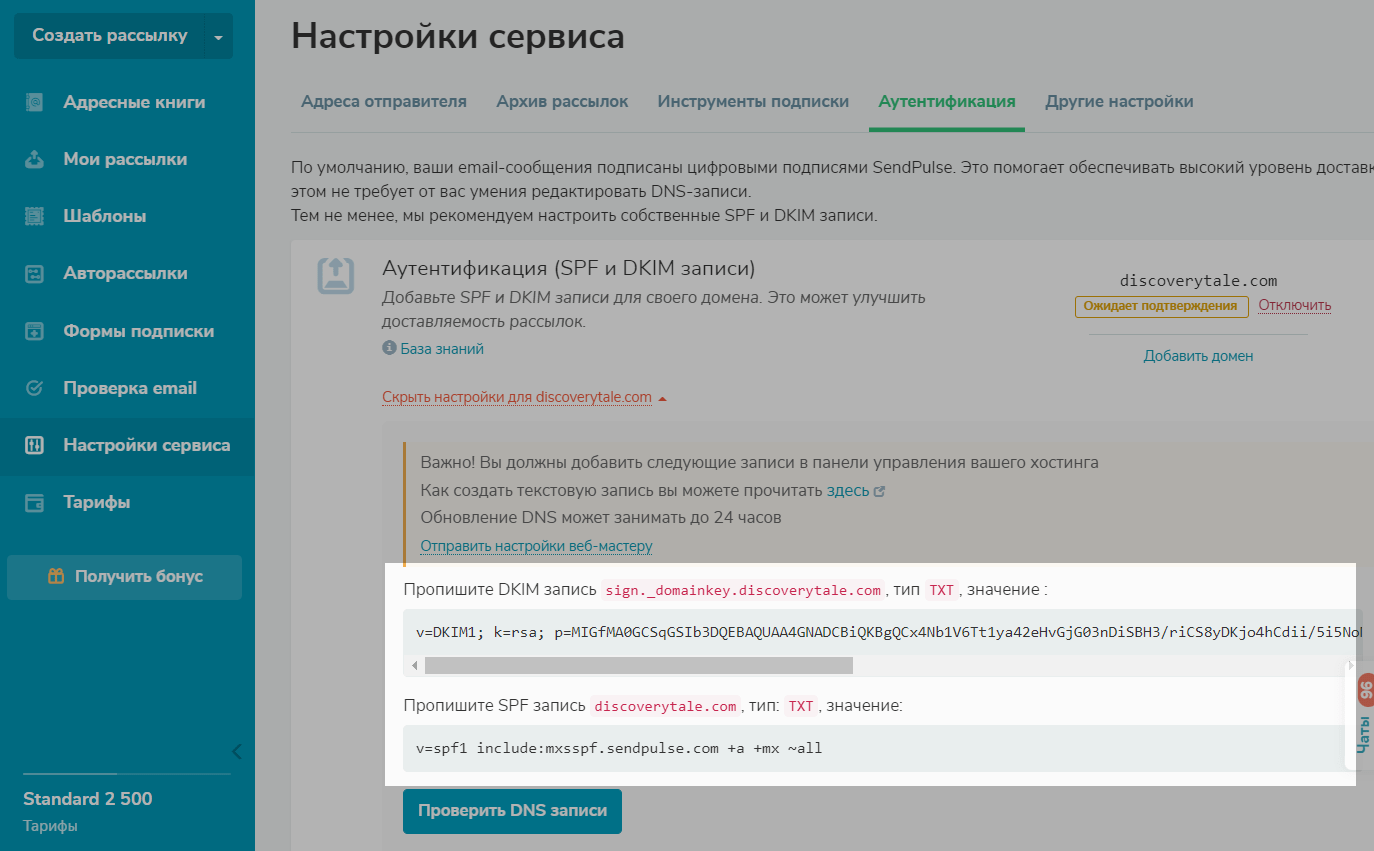This screenshot has height=851, width=1374.
Task: Click the SPF value v=spf1 field
Action: (883, 748)
